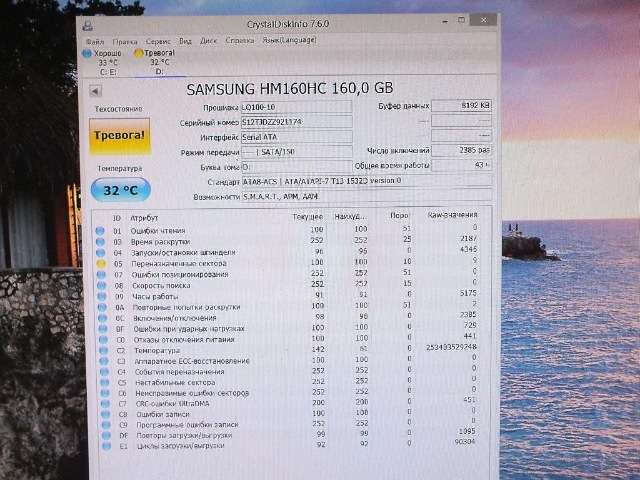Viewport: 640px width, 480px height.
Task: Open the Справка menu
Action: (240, 40)
